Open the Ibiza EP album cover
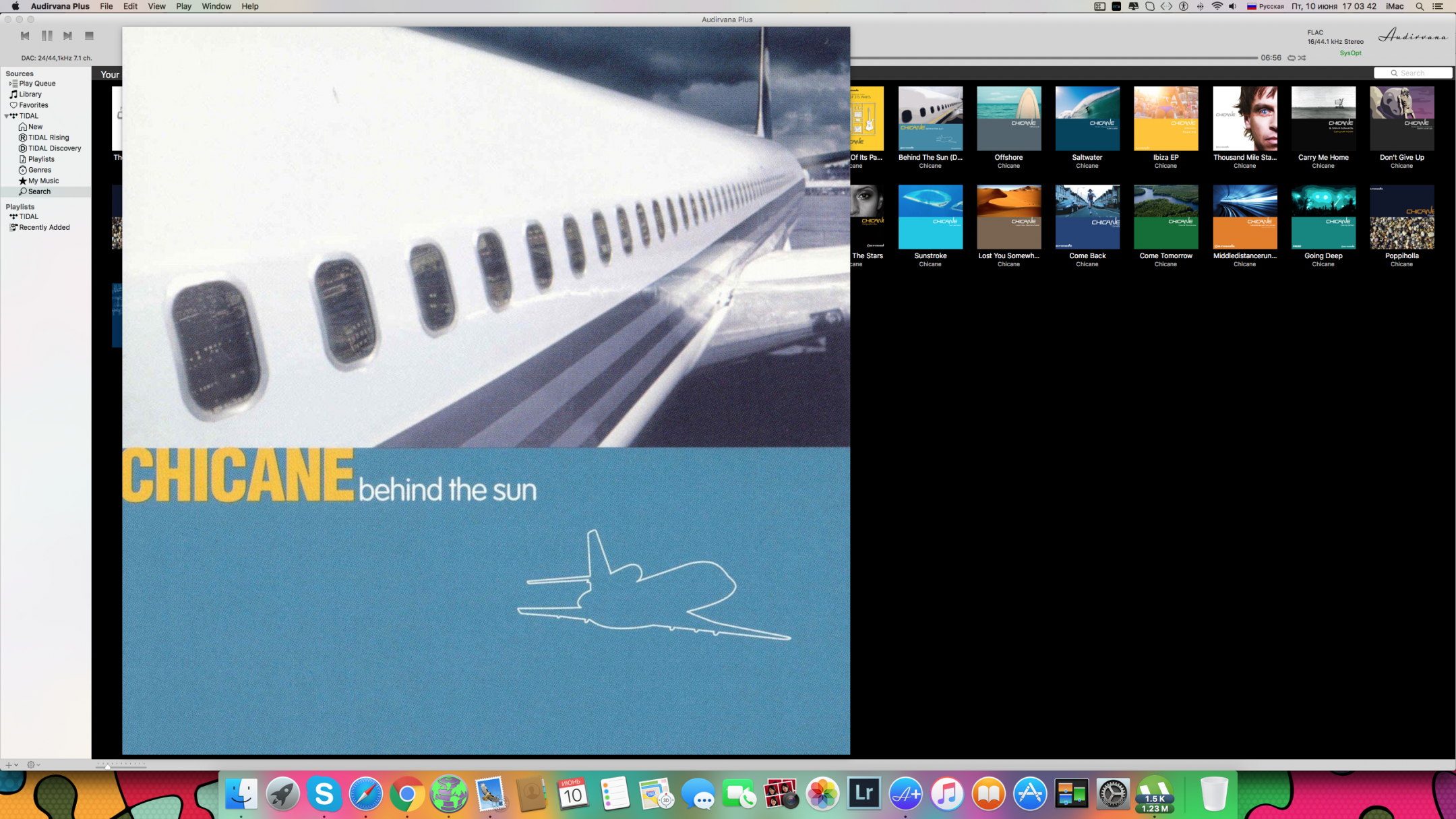The image size is (1456, 819). 1165,118
